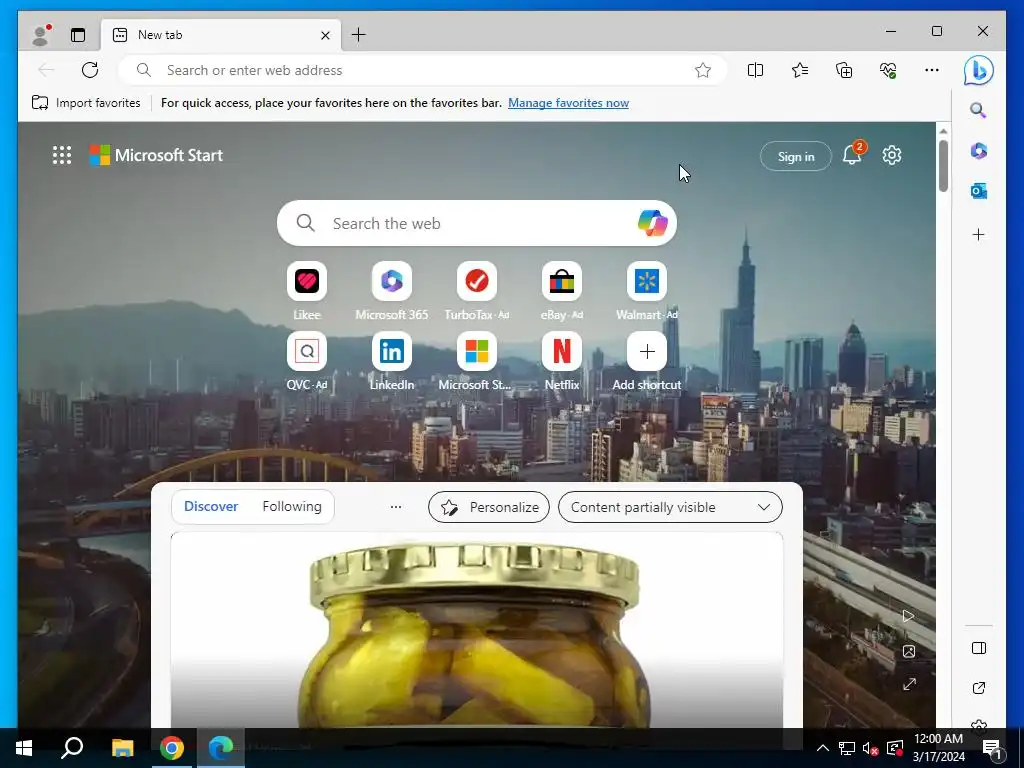Screen dimensions: 1024x768
Task: Open Bing Copilot sidebar button
Action: [978, 70]
